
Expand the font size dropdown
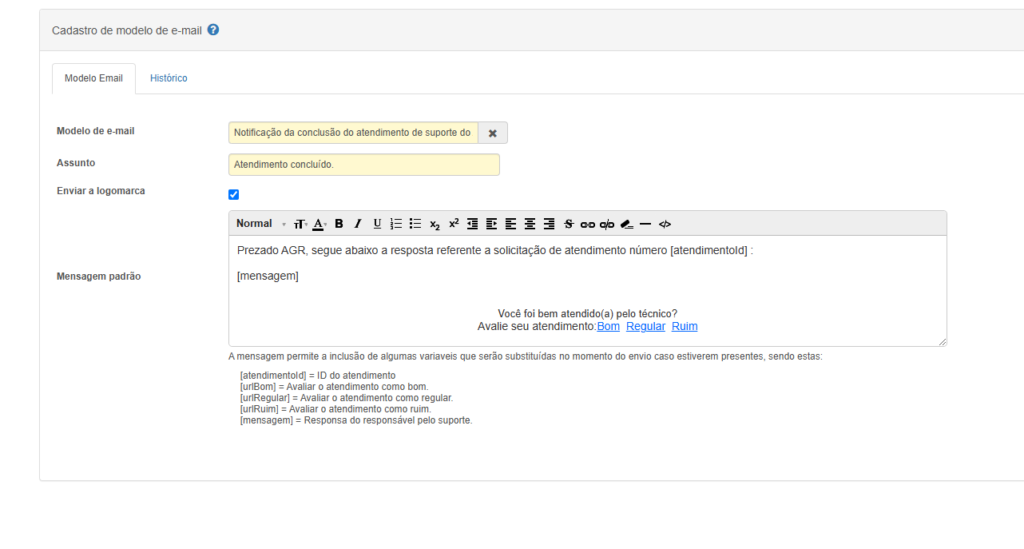(299, 224)
